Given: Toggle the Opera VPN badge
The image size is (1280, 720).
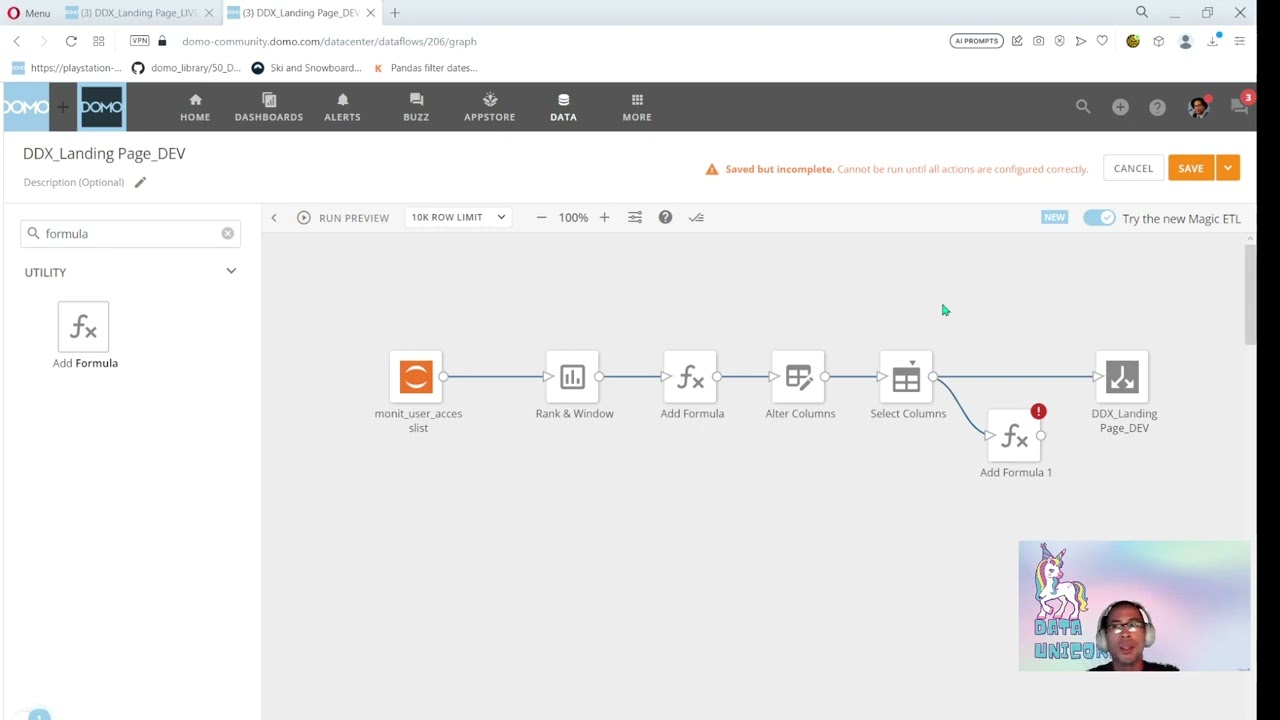Looking at the screenshot, I should point(139,41).
